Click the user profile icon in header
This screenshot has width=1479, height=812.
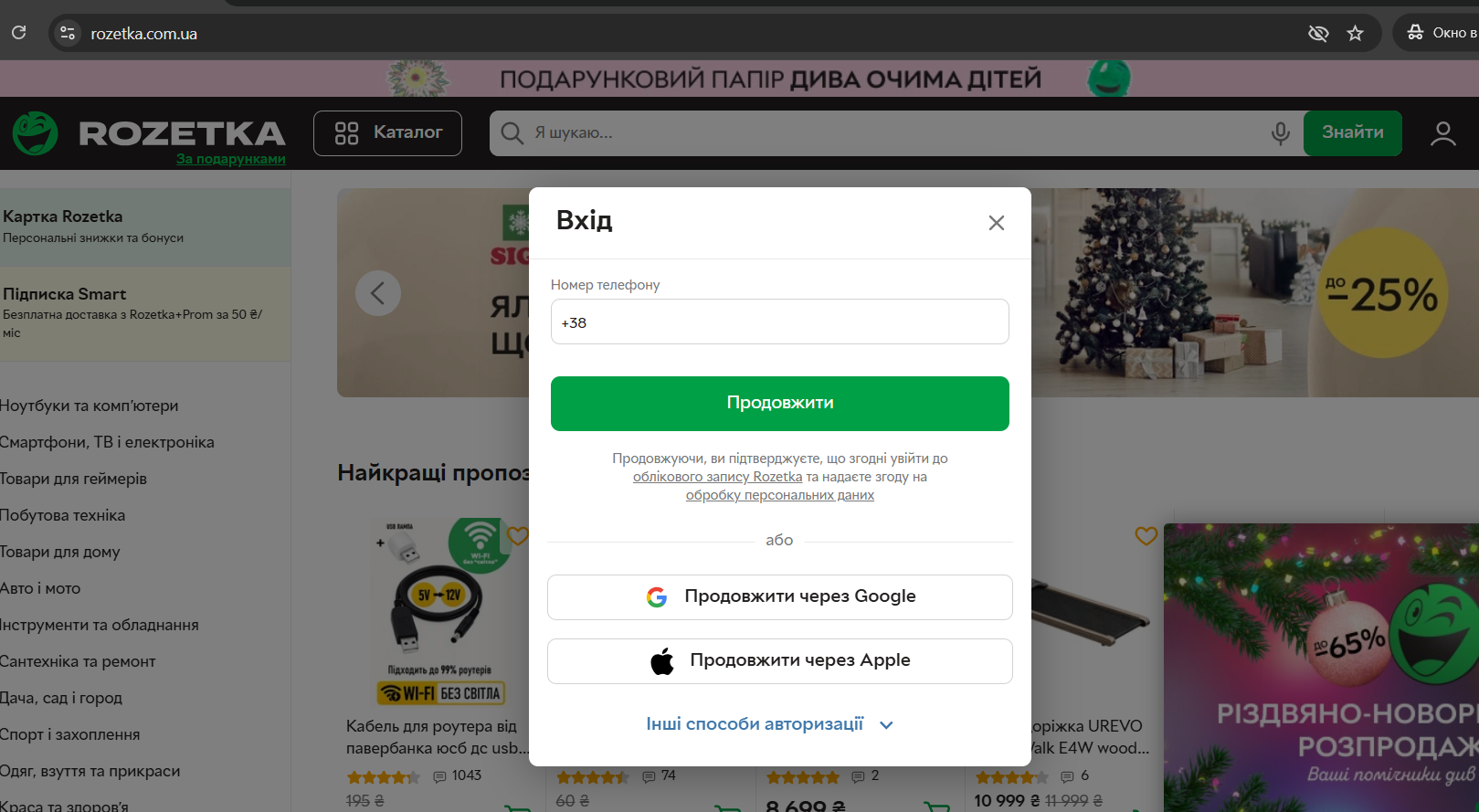(x=1443, y=133)
